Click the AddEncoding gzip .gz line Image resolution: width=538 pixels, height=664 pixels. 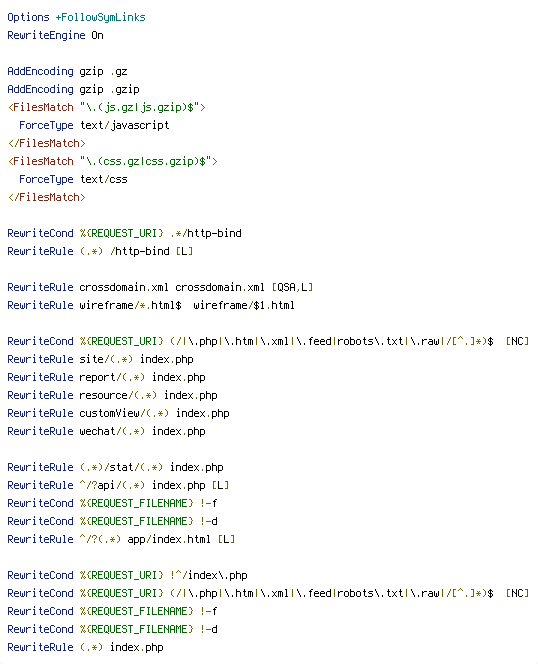[x=67, y=71]
